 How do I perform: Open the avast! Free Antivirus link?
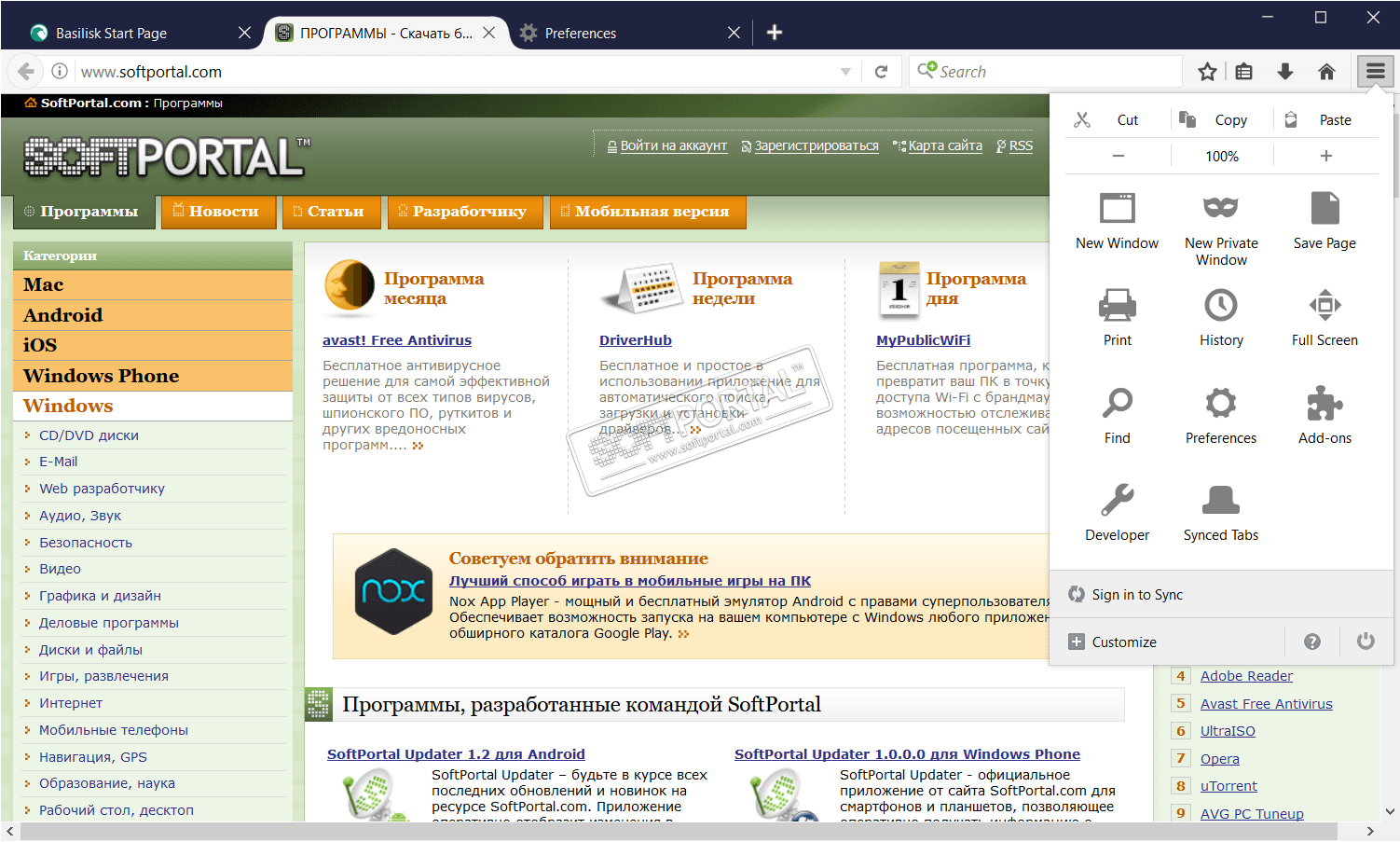click(x=397, y=340)
